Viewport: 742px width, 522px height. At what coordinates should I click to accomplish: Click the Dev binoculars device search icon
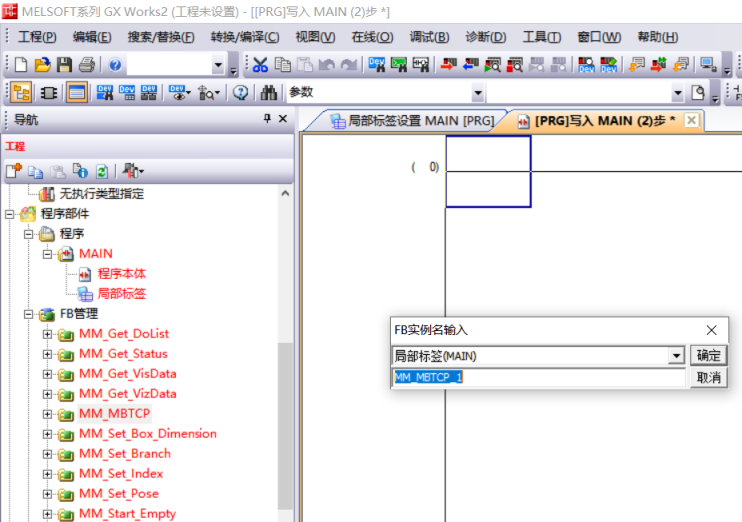[377, 64]
